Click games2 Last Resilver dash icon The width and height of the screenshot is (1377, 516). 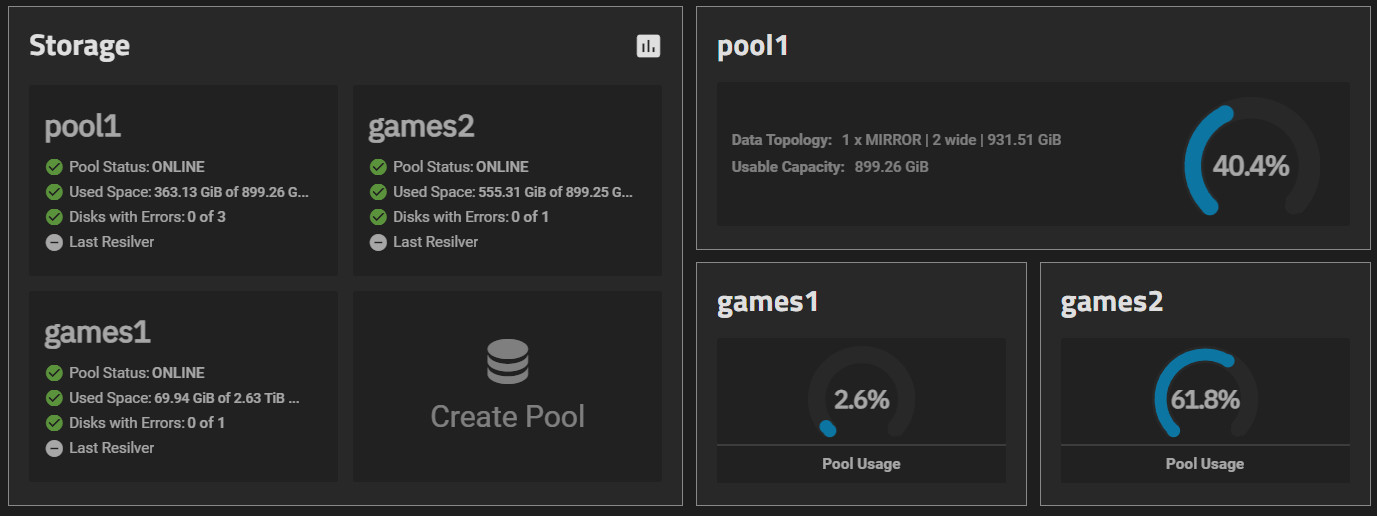(x=378, y=242)
